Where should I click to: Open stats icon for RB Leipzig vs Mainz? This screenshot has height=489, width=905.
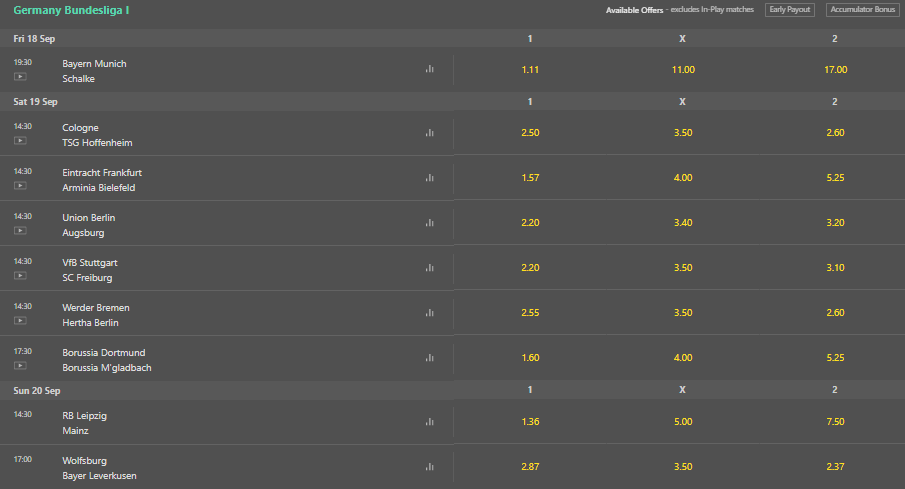point(429,422)
